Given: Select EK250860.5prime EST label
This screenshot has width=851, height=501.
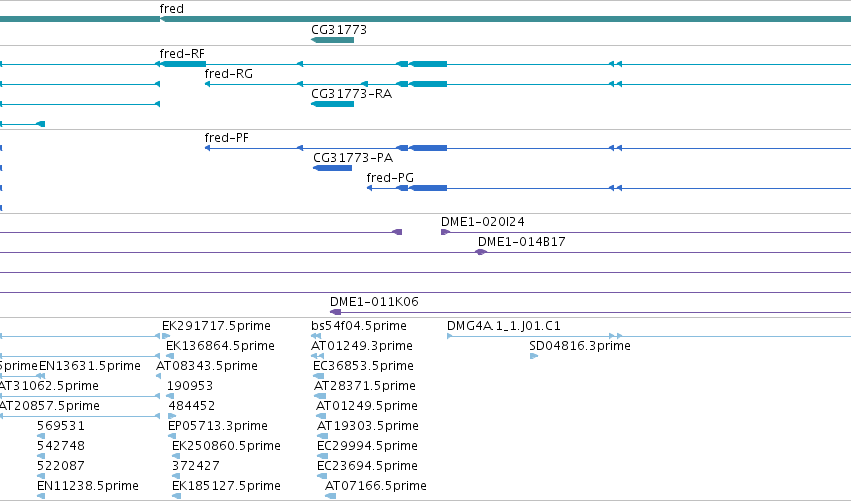Looking at the screenshot, I should 226,446.
